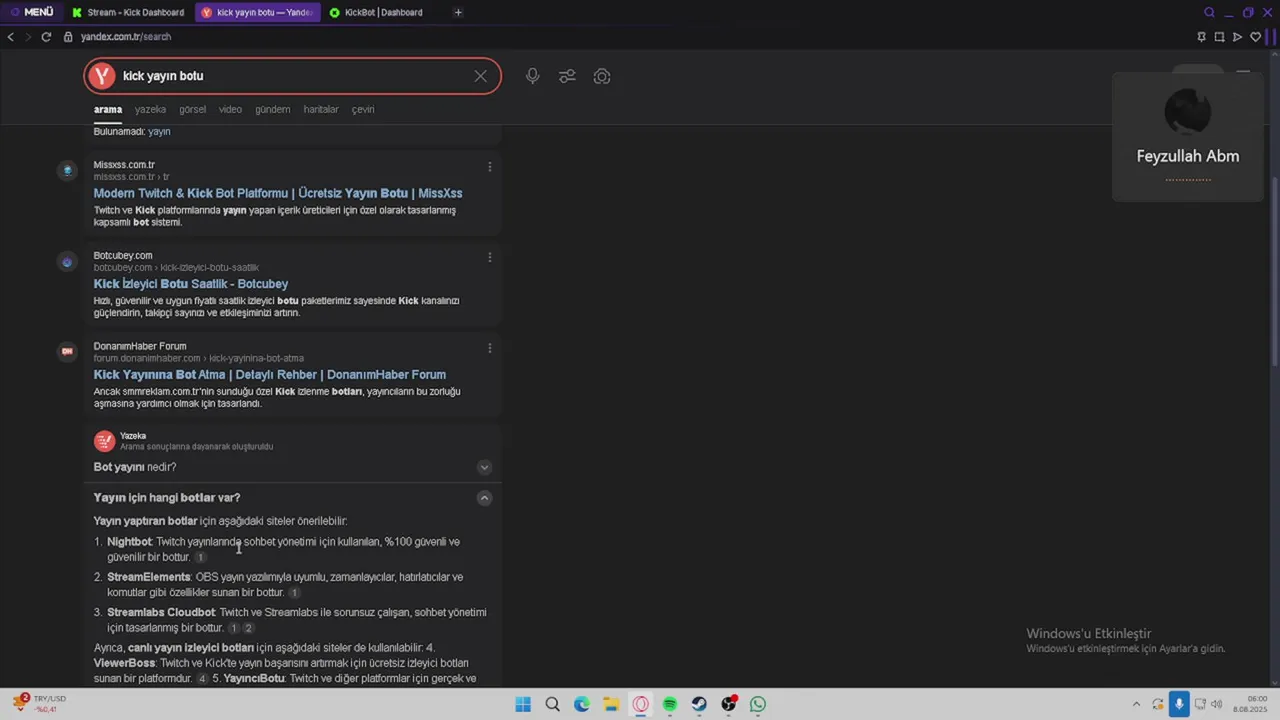Click the yayın link after Bulunamadı
Image resolution: width=1280 pixels, height=720 pixels.
click(159, 131)
